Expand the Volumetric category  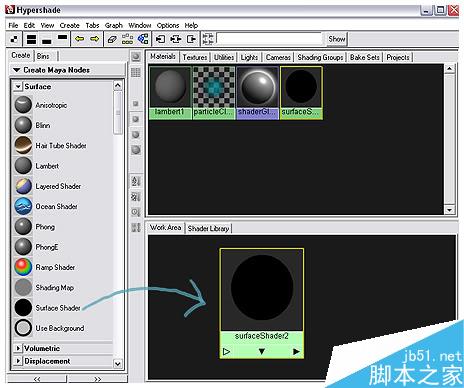pos(18,348)
